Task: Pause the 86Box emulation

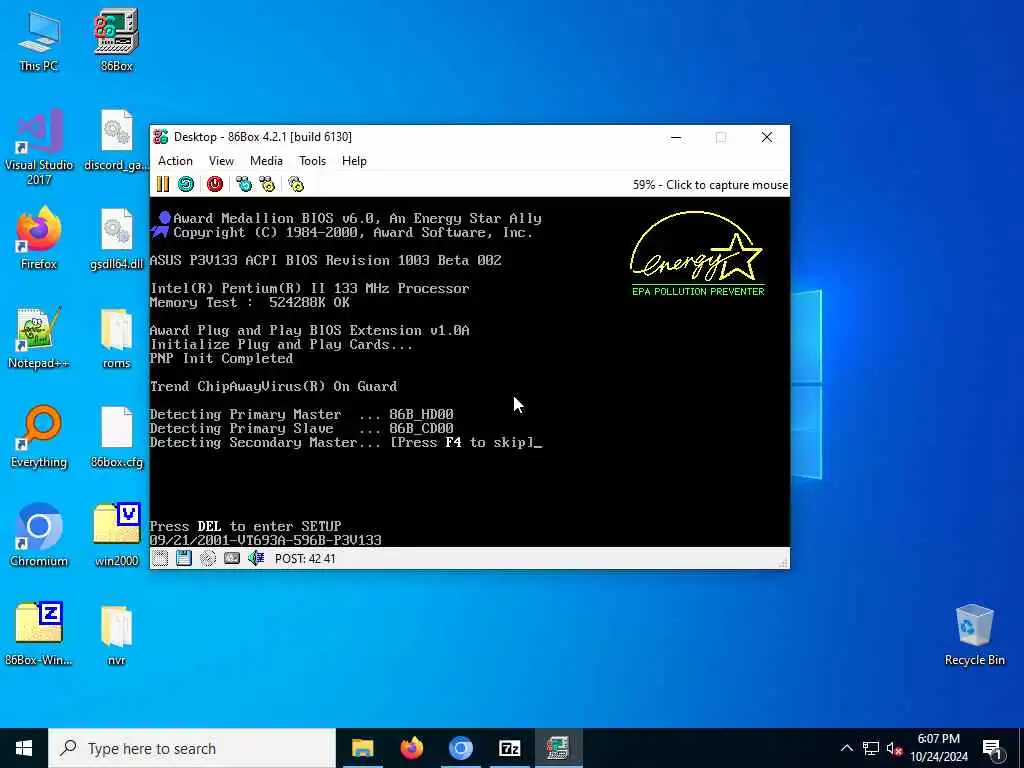Action: pos(163,184)
